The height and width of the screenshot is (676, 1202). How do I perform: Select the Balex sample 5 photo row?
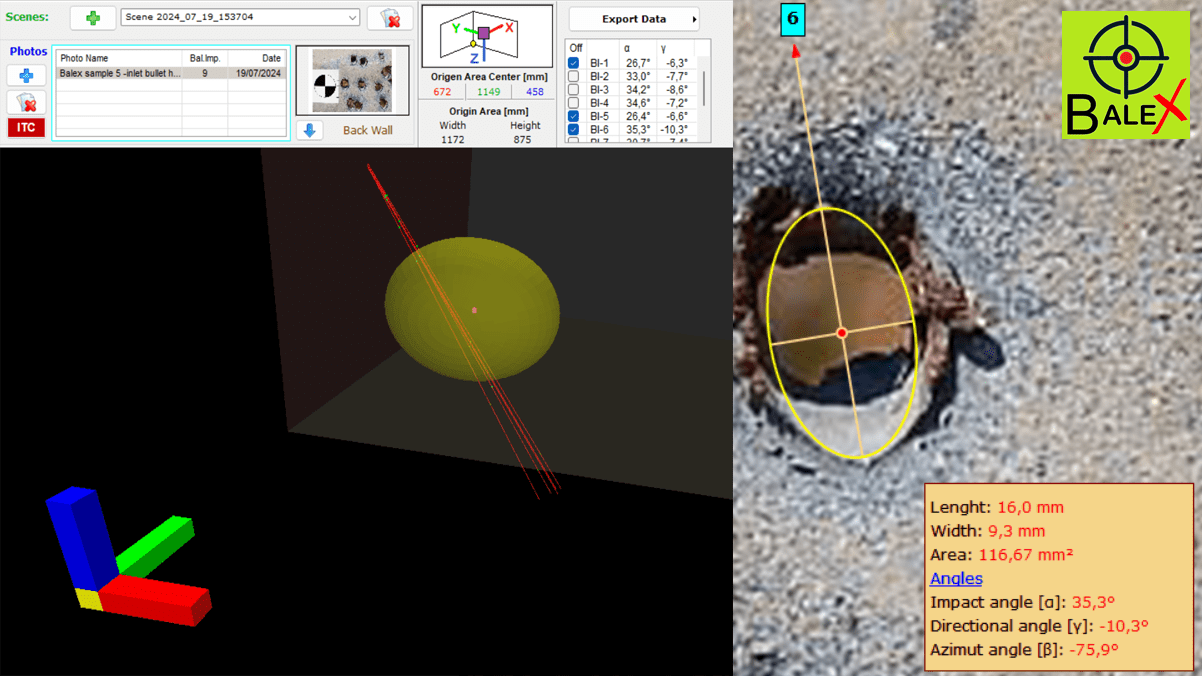170,73
